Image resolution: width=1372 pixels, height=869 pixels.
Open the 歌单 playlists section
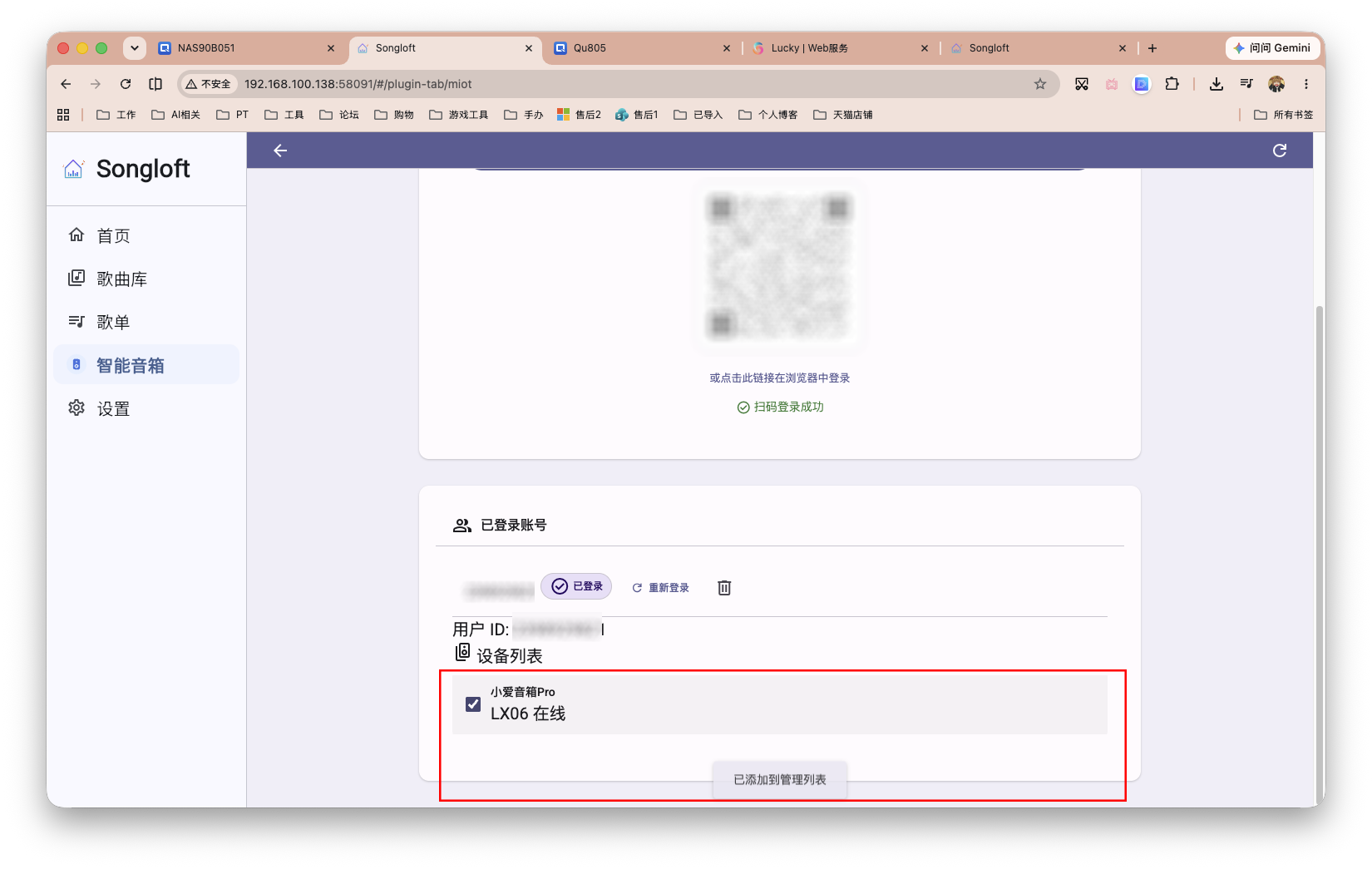pyautogui.click(x=146, y=323)
